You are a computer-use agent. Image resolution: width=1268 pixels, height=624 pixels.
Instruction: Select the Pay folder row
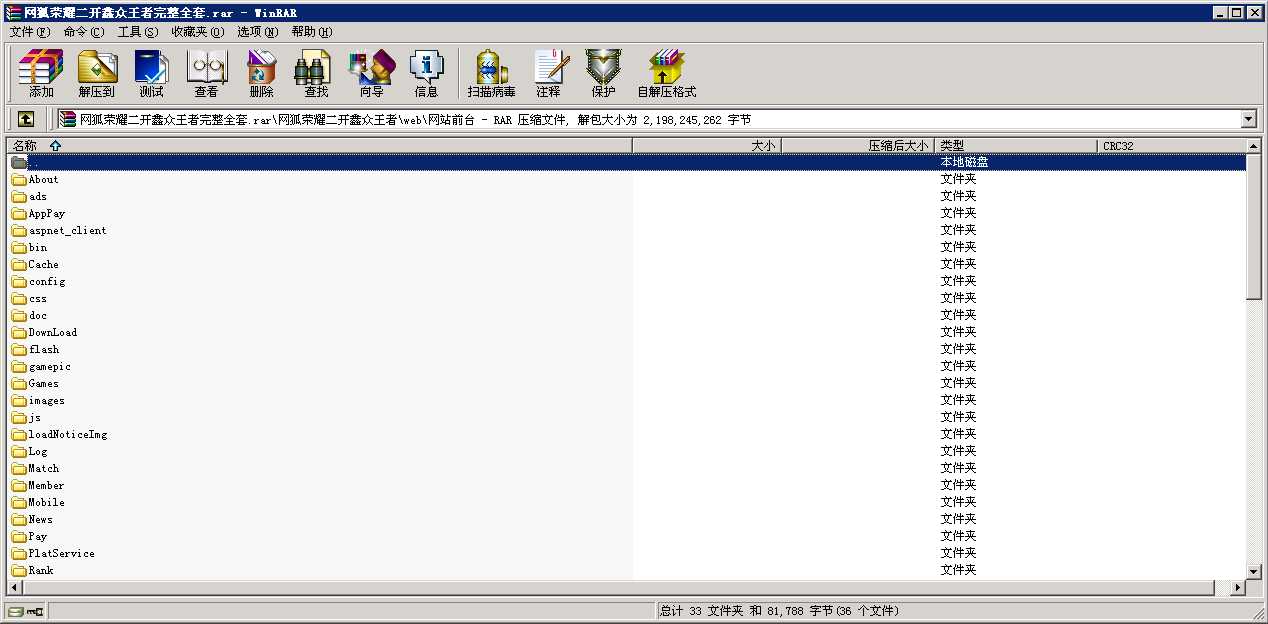coord(626,537)
